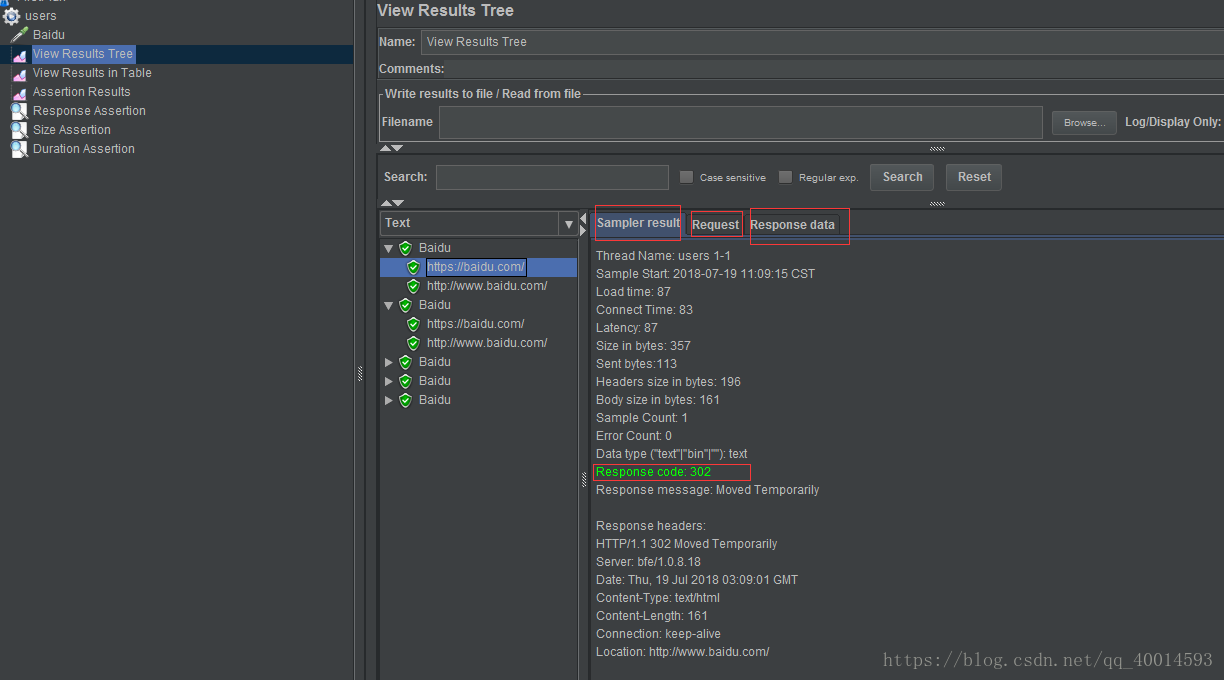
Task: Click the Reset button
Action: click(974, 177)
